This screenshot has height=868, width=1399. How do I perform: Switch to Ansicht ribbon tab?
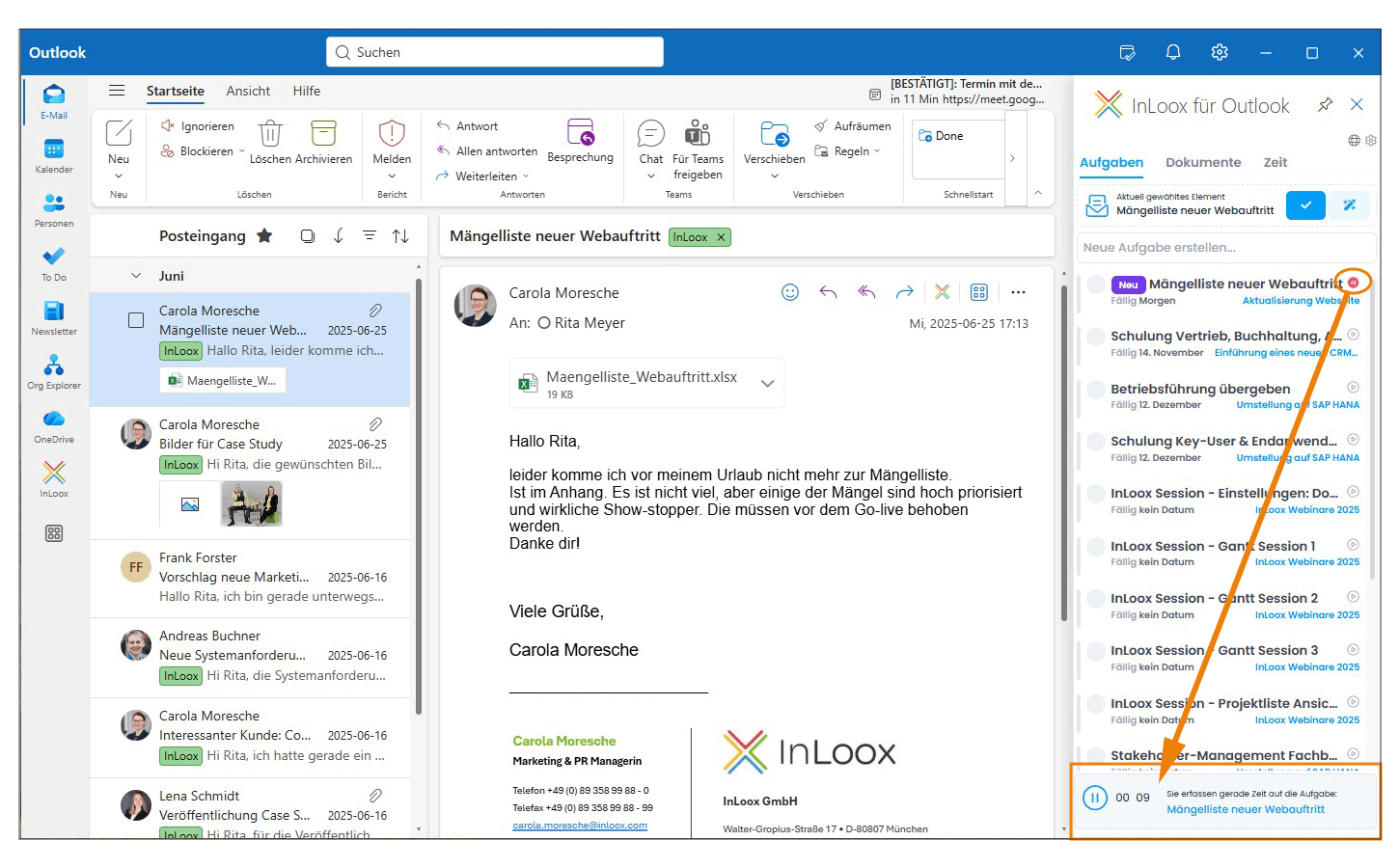coord(248,91)
